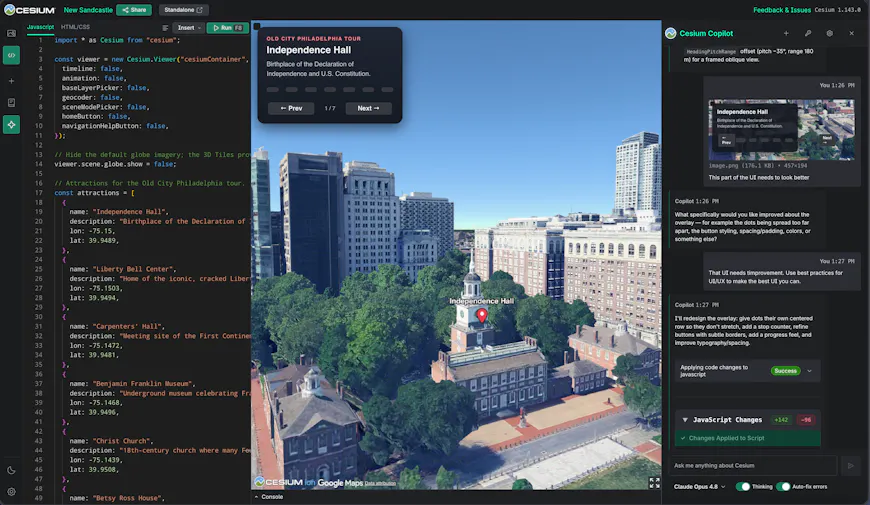Image resolution: width=870 pixels, height=505 pixels.
Task: Focus the Ask me anything about Cesium field
Action: tap(753, 466)
